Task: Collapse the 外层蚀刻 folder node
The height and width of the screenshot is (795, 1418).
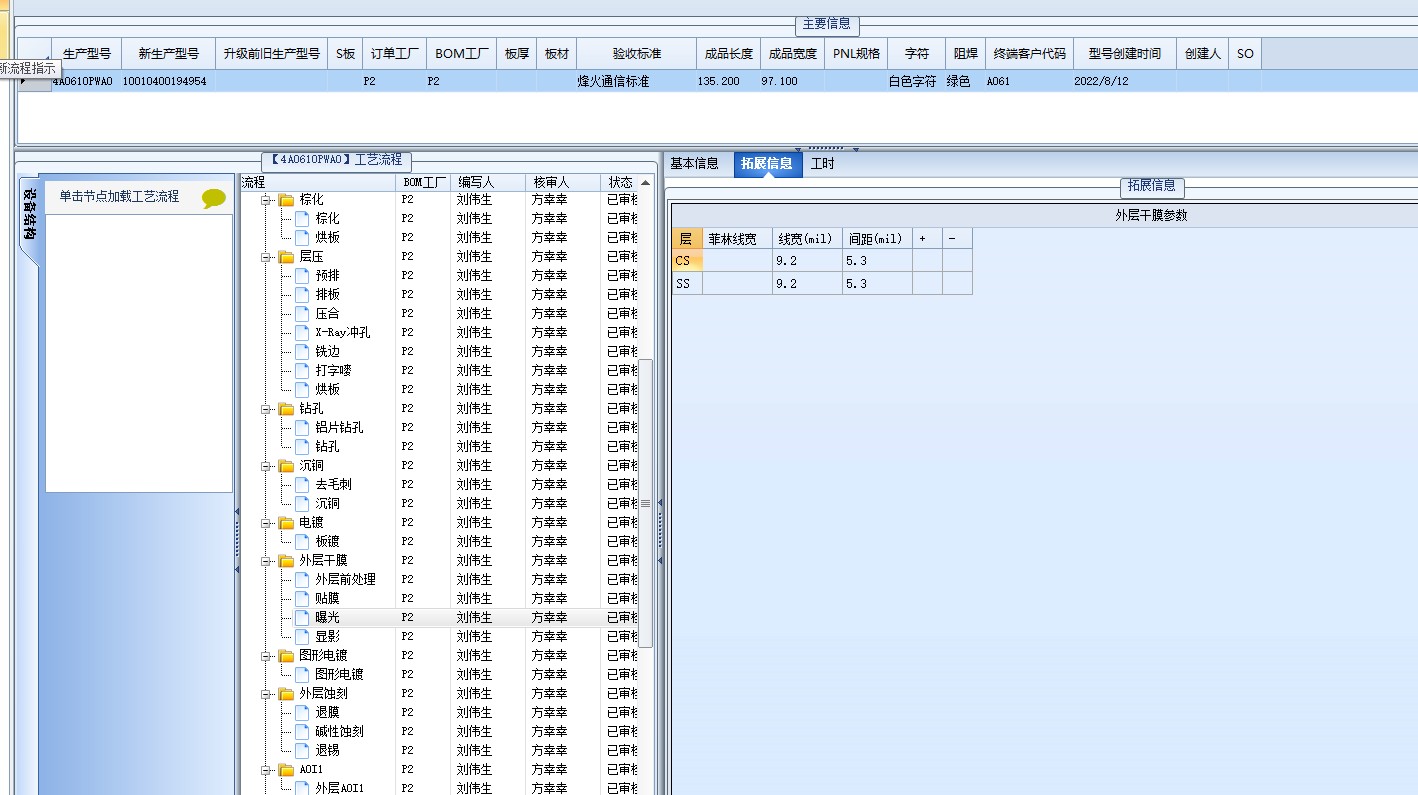Action: pyautogui.click(x=267, y=694)
